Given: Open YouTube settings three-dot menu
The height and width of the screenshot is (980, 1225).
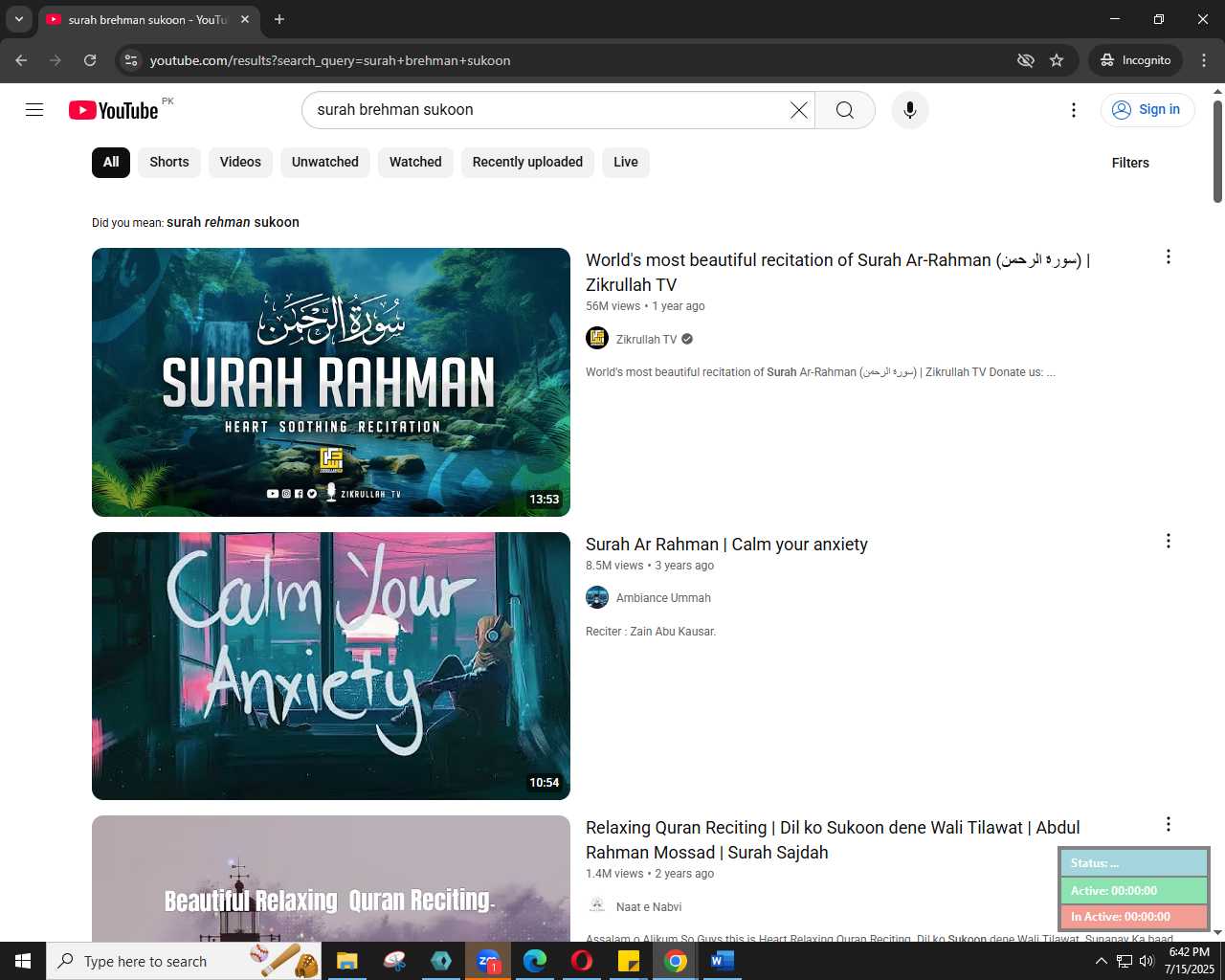Looking at the screenshot, I should 1074,110.
